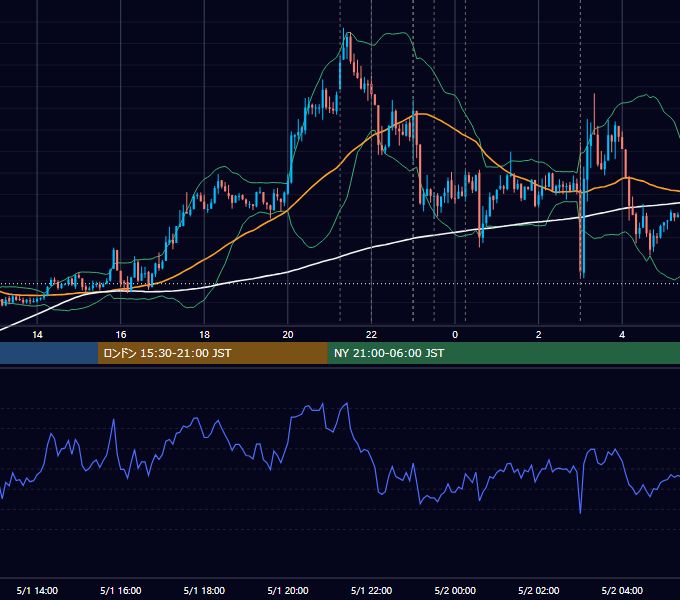Click the '22' hour label on price chart axis
This screenshot has height=600, width=680.
click(x=371, y=335)
